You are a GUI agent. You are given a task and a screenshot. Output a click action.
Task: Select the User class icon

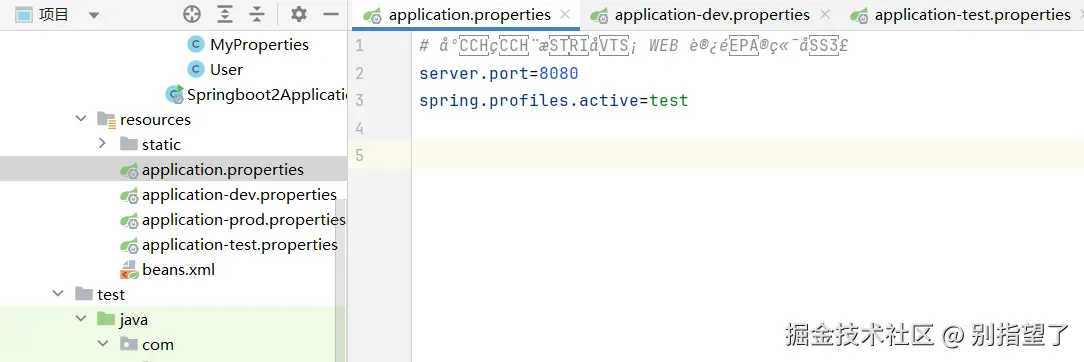coord(196,70)
